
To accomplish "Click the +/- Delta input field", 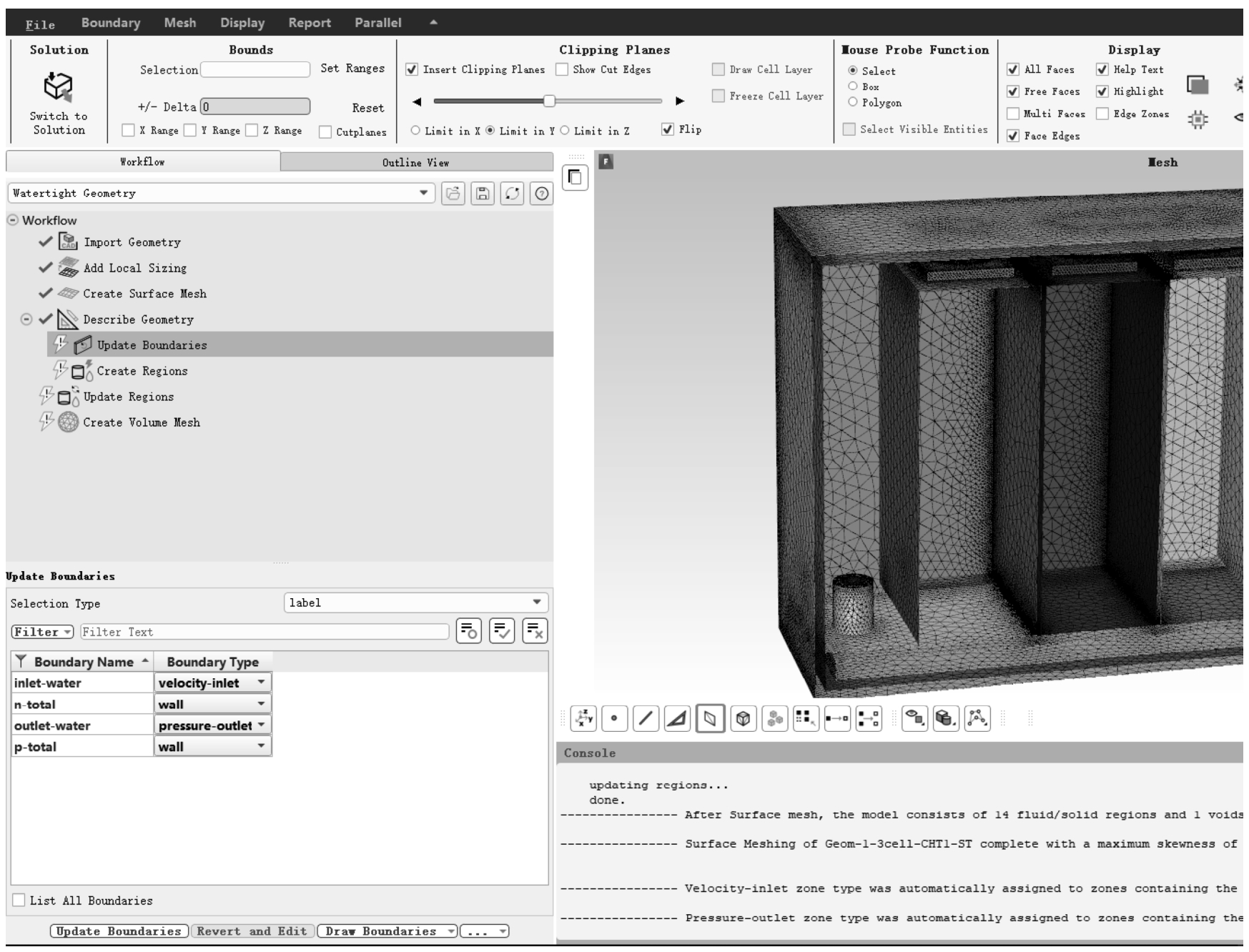I will click(255, 106).
